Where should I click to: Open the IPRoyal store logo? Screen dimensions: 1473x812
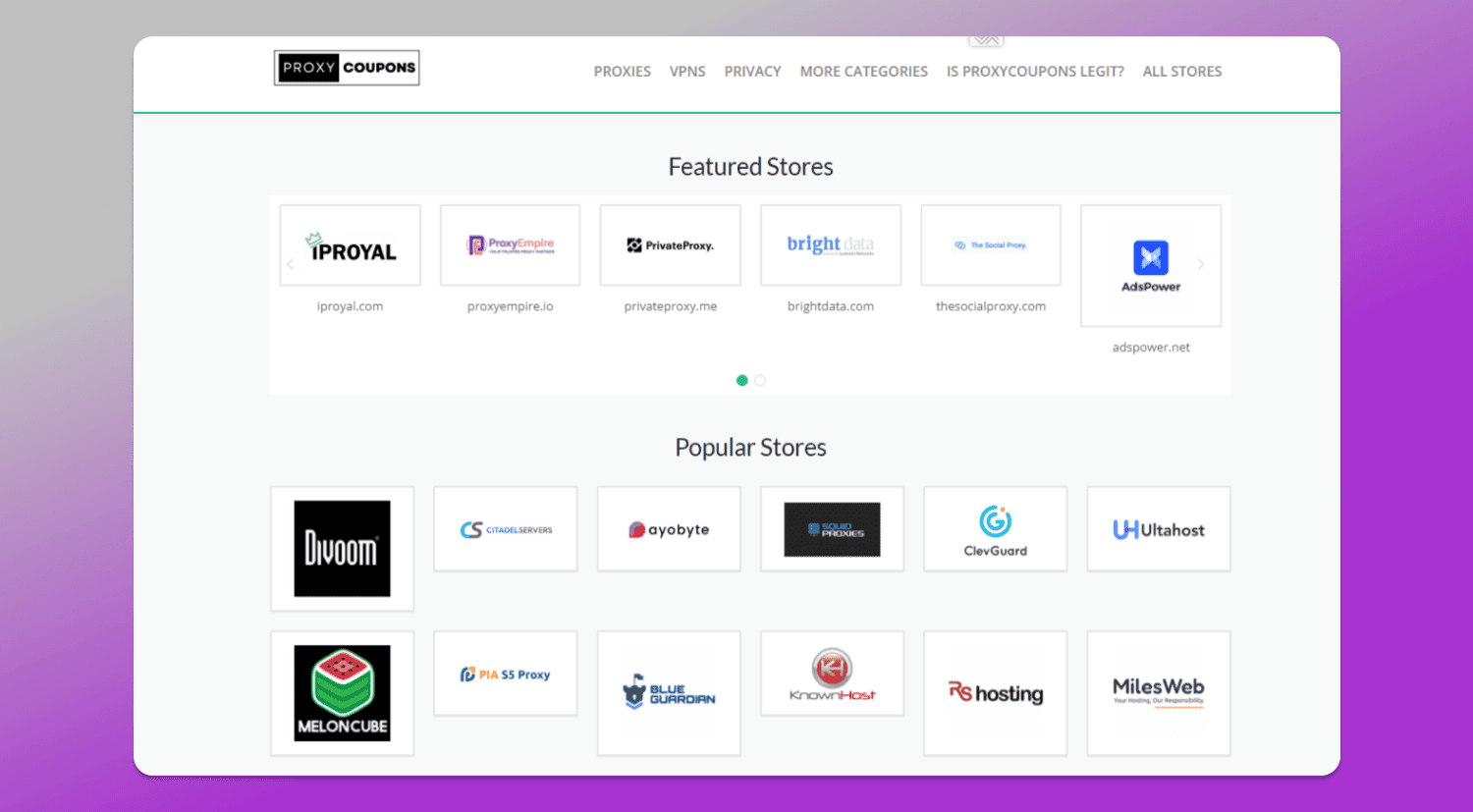[x=350, y=245]
